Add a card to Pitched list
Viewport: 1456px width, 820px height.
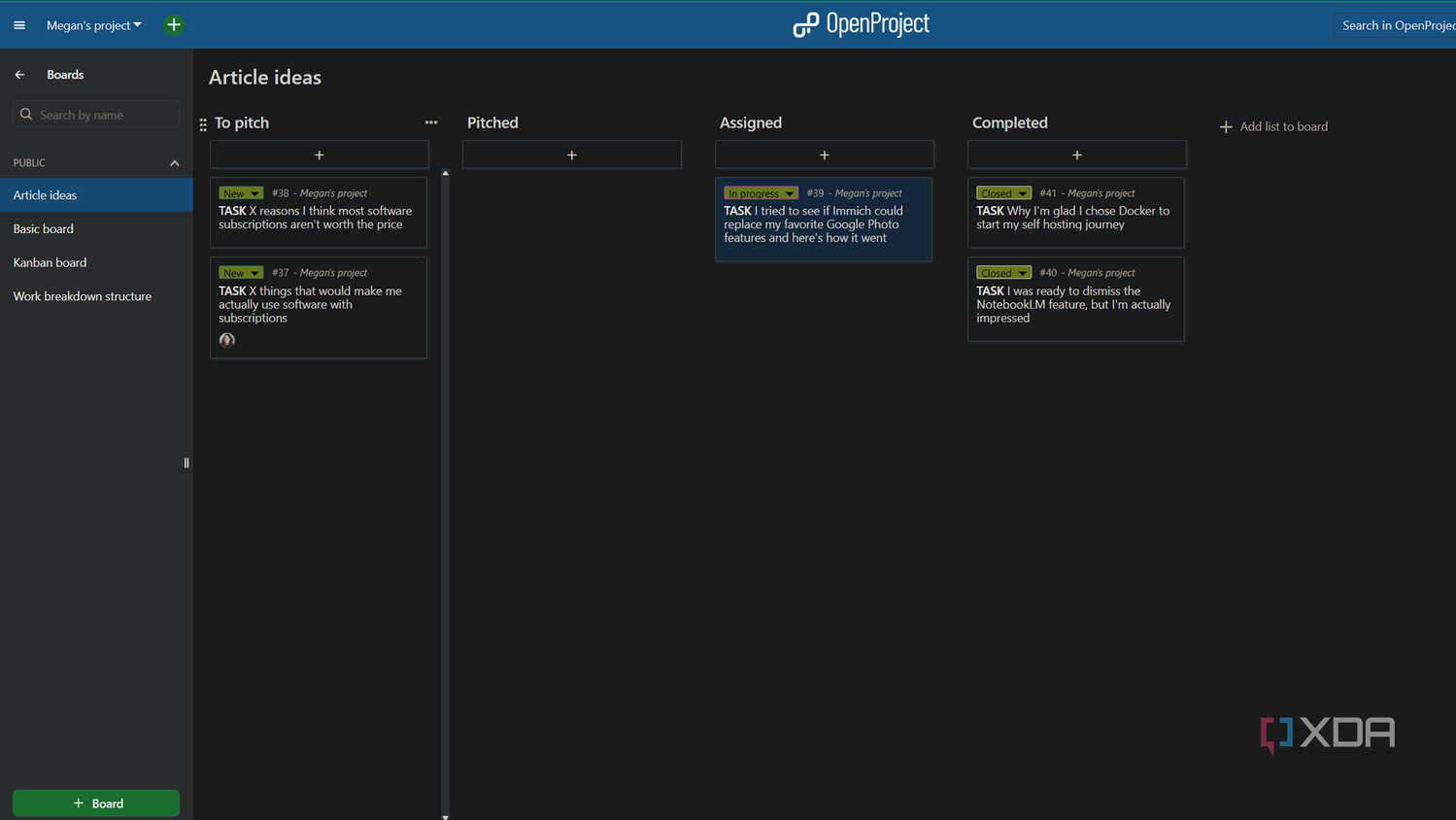(572, 154)
